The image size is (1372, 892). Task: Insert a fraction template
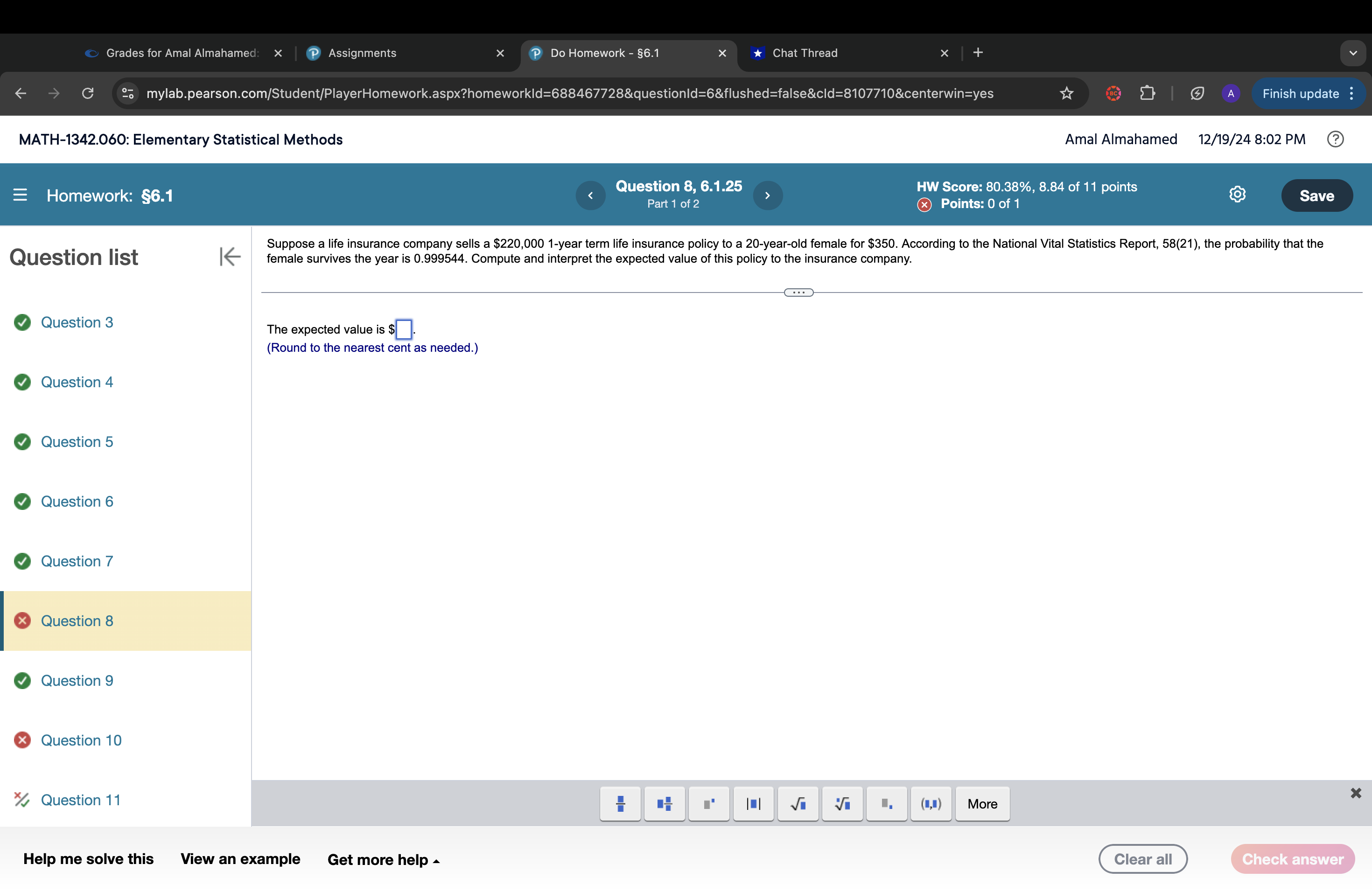[x=620, y=803]
